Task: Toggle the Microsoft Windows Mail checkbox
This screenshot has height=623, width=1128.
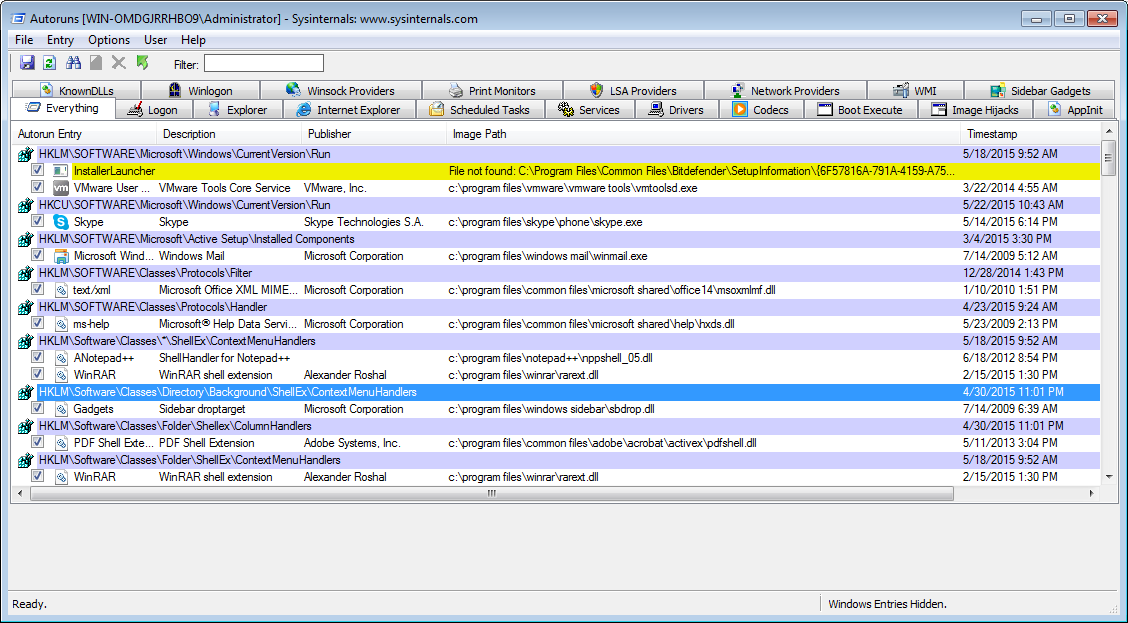Action: (37, 255)
